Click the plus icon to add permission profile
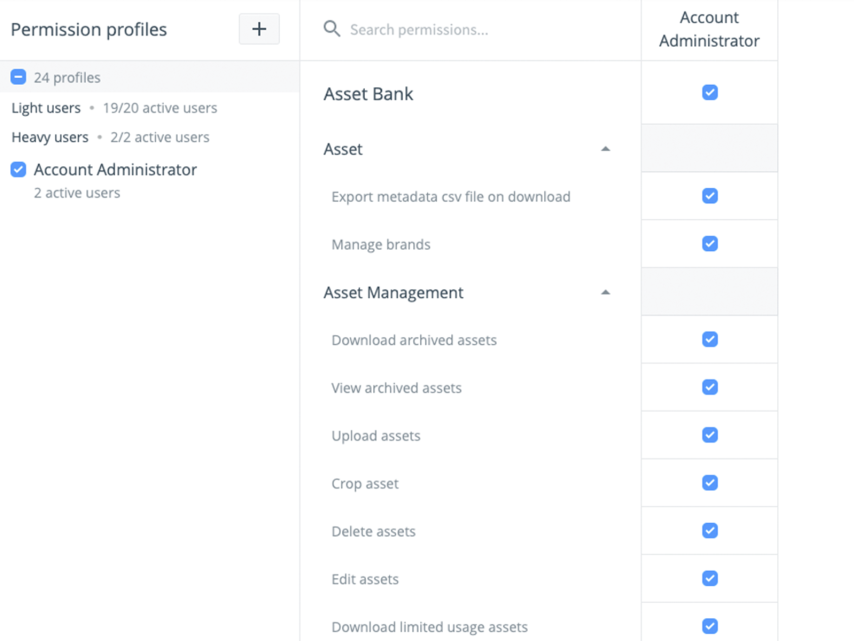854x641 pixels. coord(259,29)
